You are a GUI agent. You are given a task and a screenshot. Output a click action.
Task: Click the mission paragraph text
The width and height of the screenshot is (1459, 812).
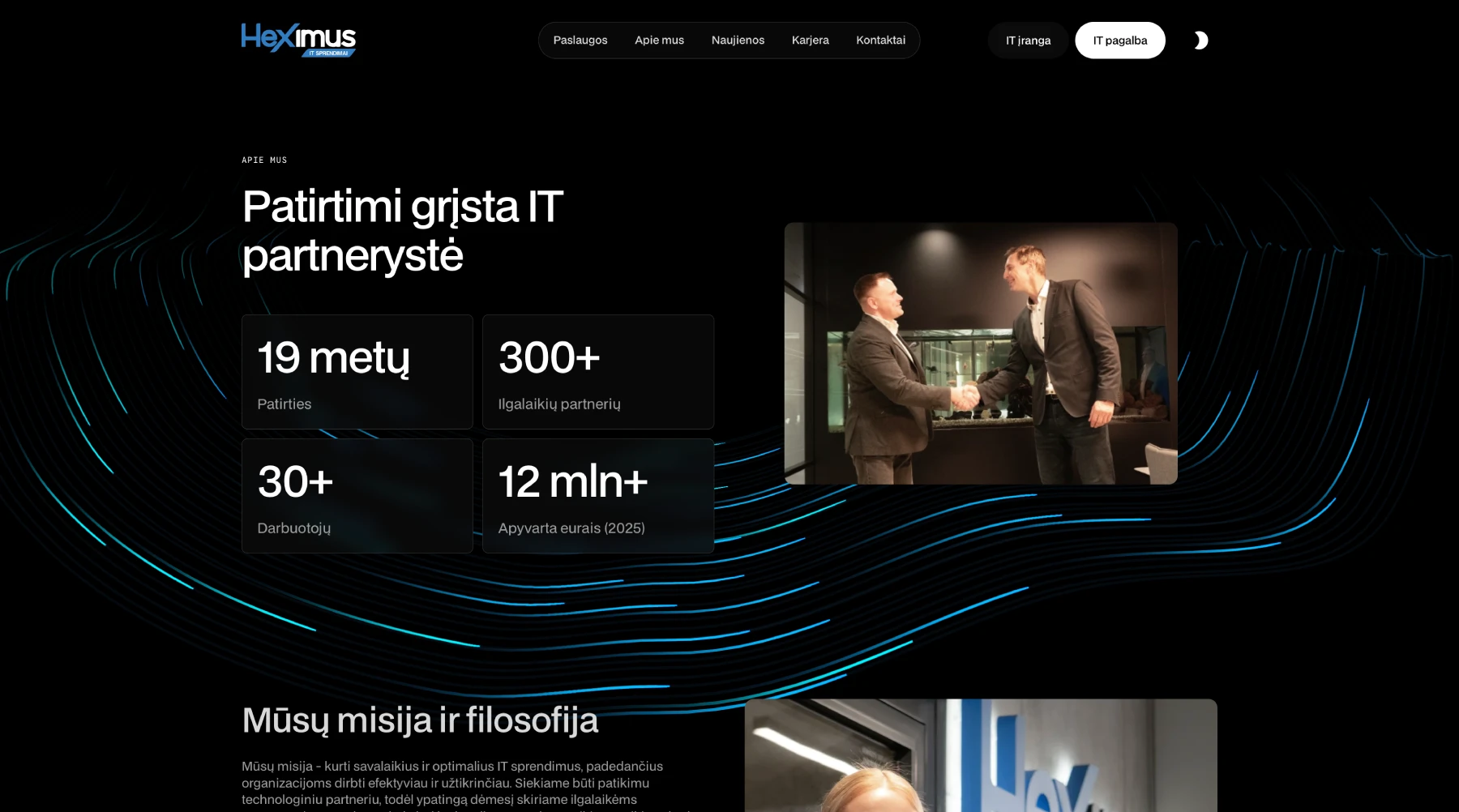466,784
